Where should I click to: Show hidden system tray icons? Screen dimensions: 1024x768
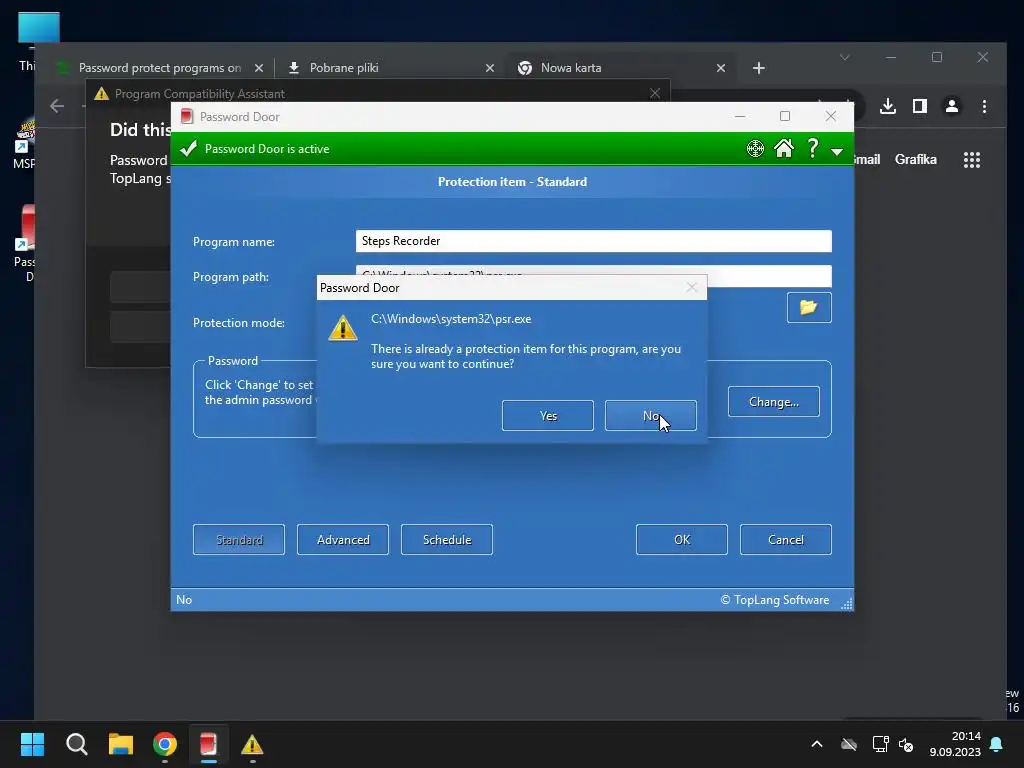point(816,744)
